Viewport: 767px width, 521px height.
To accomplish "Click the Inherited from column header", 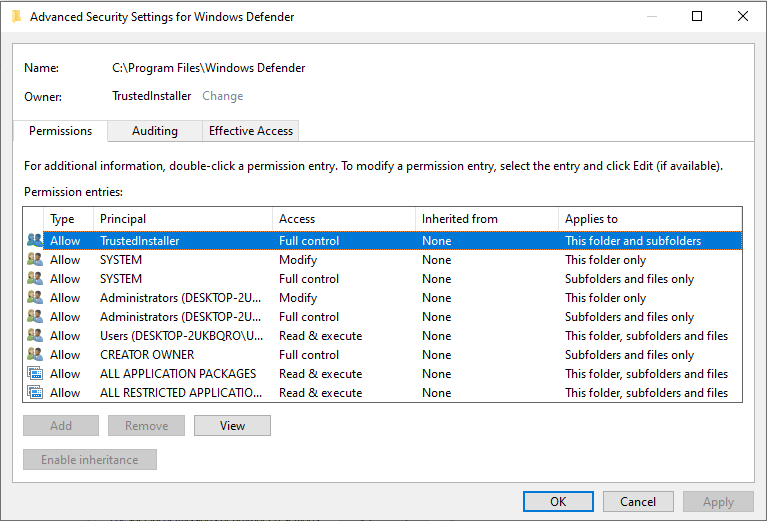I will [487, 219].
